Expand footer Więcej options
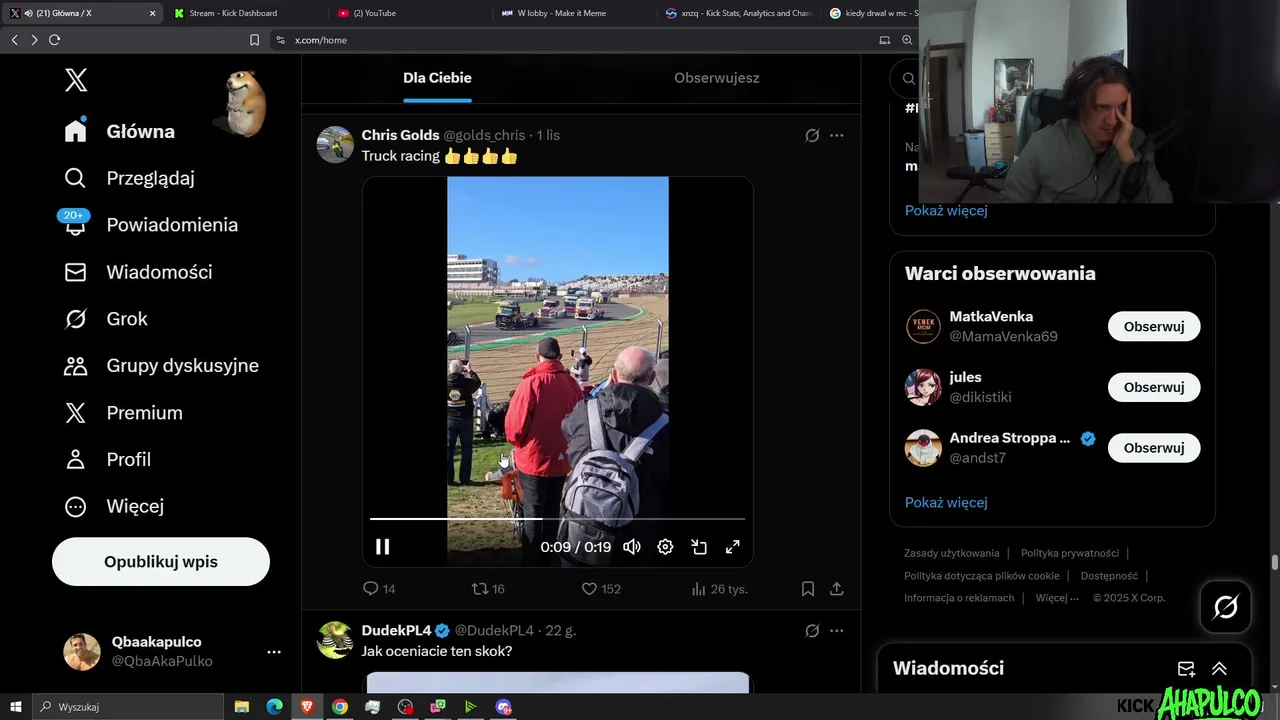The image size is (1280, 720). point(1057,598)
